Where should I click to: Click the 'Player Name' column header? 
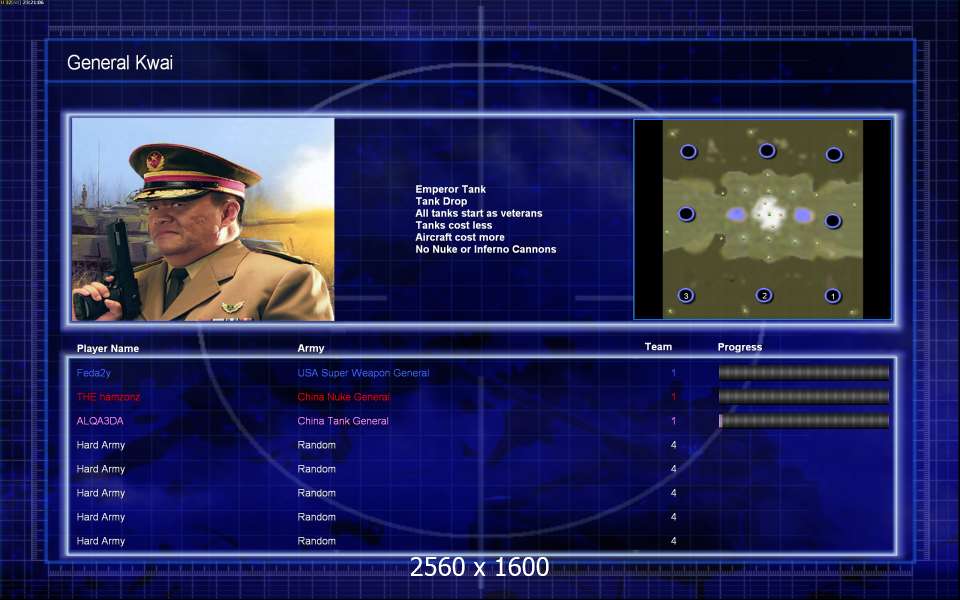[108, 348]
